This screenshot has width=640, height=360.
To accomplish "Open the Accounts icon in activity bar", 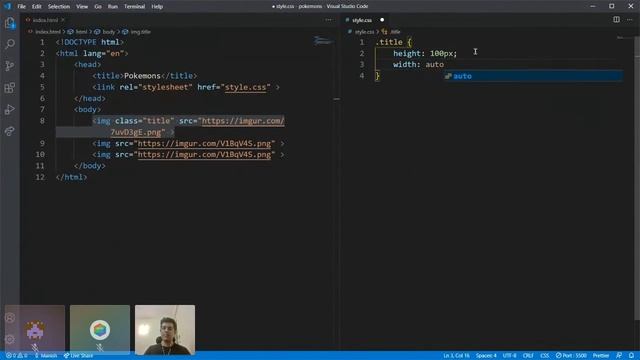I will (10, 318).
